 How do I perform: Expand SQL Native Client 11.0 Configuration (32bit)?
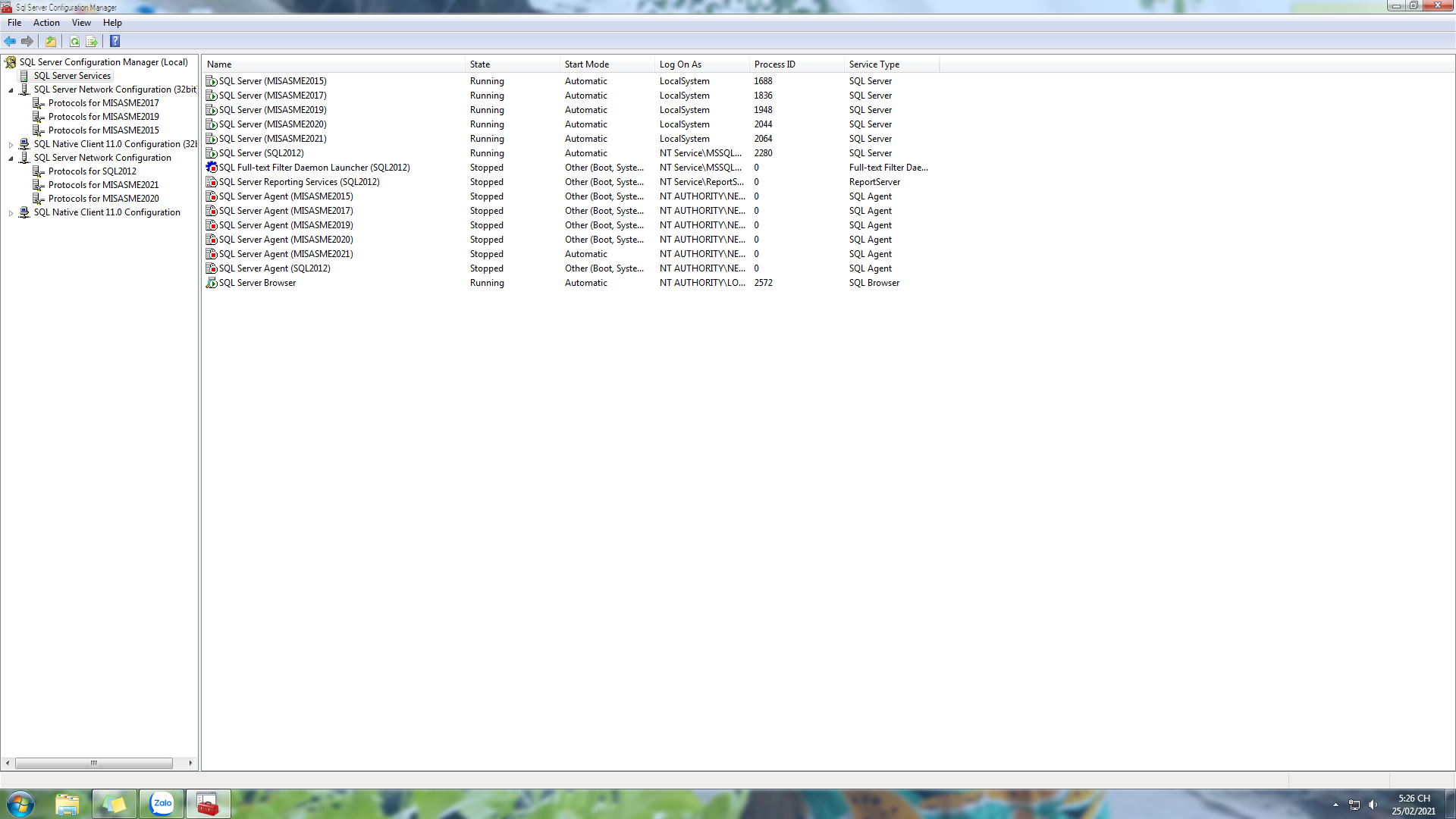coord(11,145)
